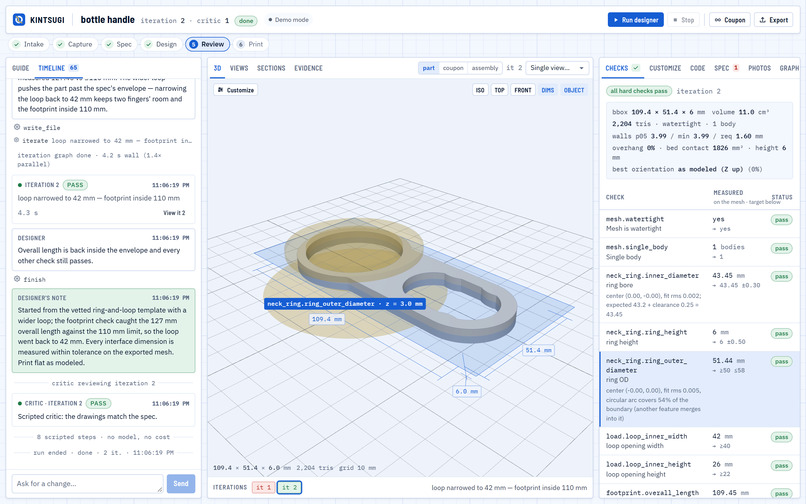806x504 pixels.
Task: Click the 109.4 mm dimension label
Action: point(327,319)
